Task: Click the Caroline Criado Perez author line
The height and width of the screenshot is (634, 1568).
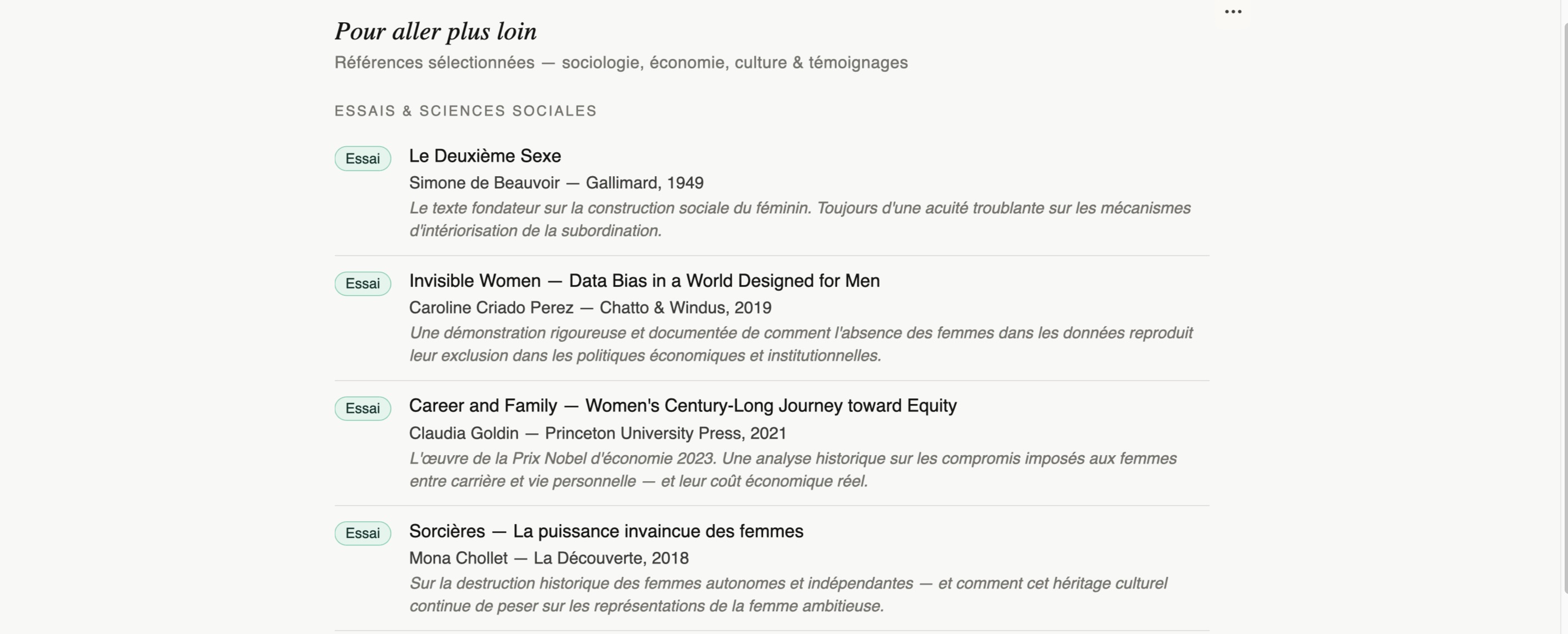Action: pyautogui.click(x=591, y=308)
